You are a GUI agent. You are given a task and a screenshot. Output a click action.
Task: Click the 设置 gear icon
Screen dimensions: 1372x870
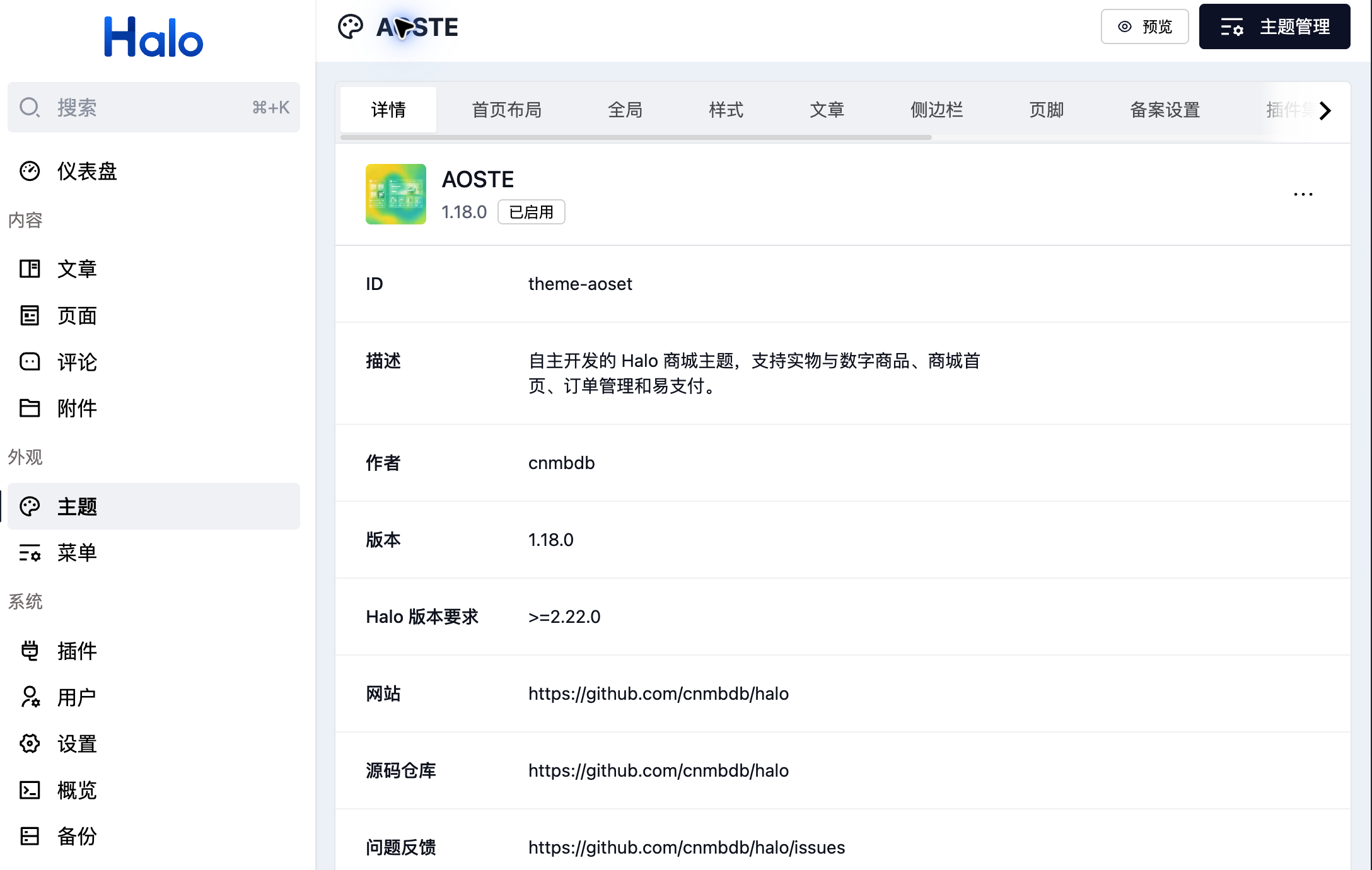(x=30, y=744)
